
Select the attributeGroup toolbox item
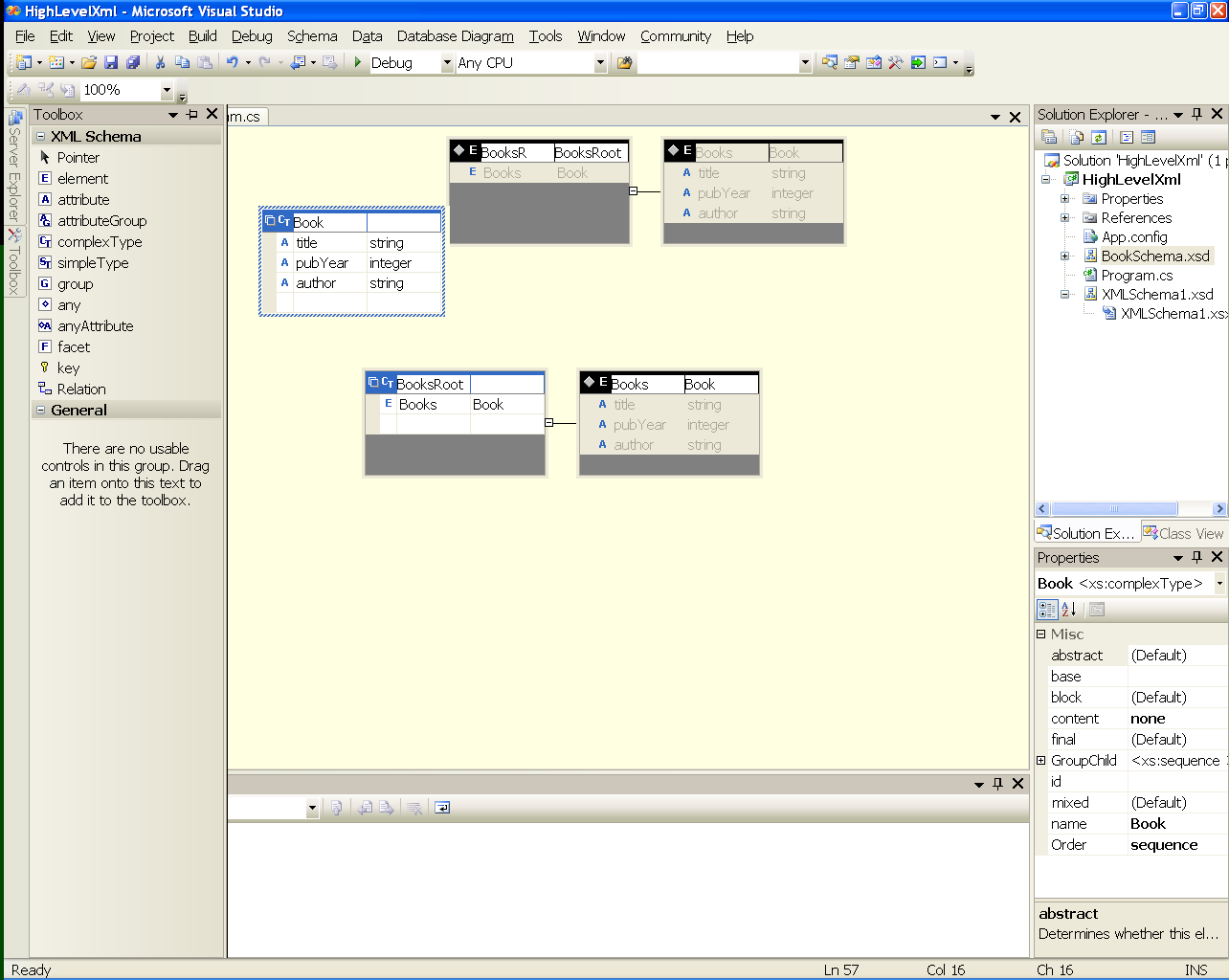[101, 221]
